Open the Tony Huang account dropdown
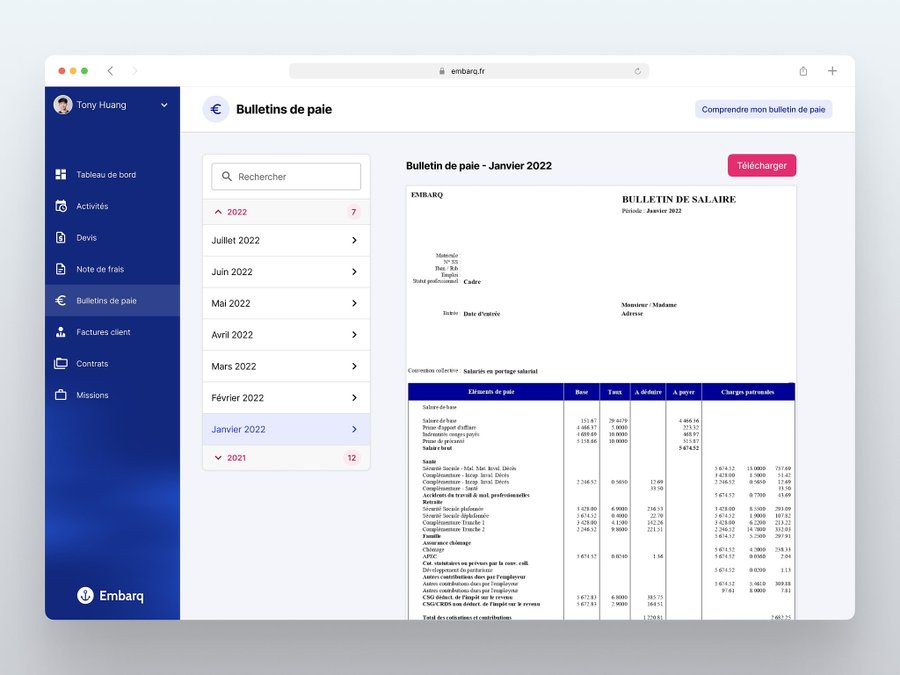The image size is (900, 675). tap(163, 105)
